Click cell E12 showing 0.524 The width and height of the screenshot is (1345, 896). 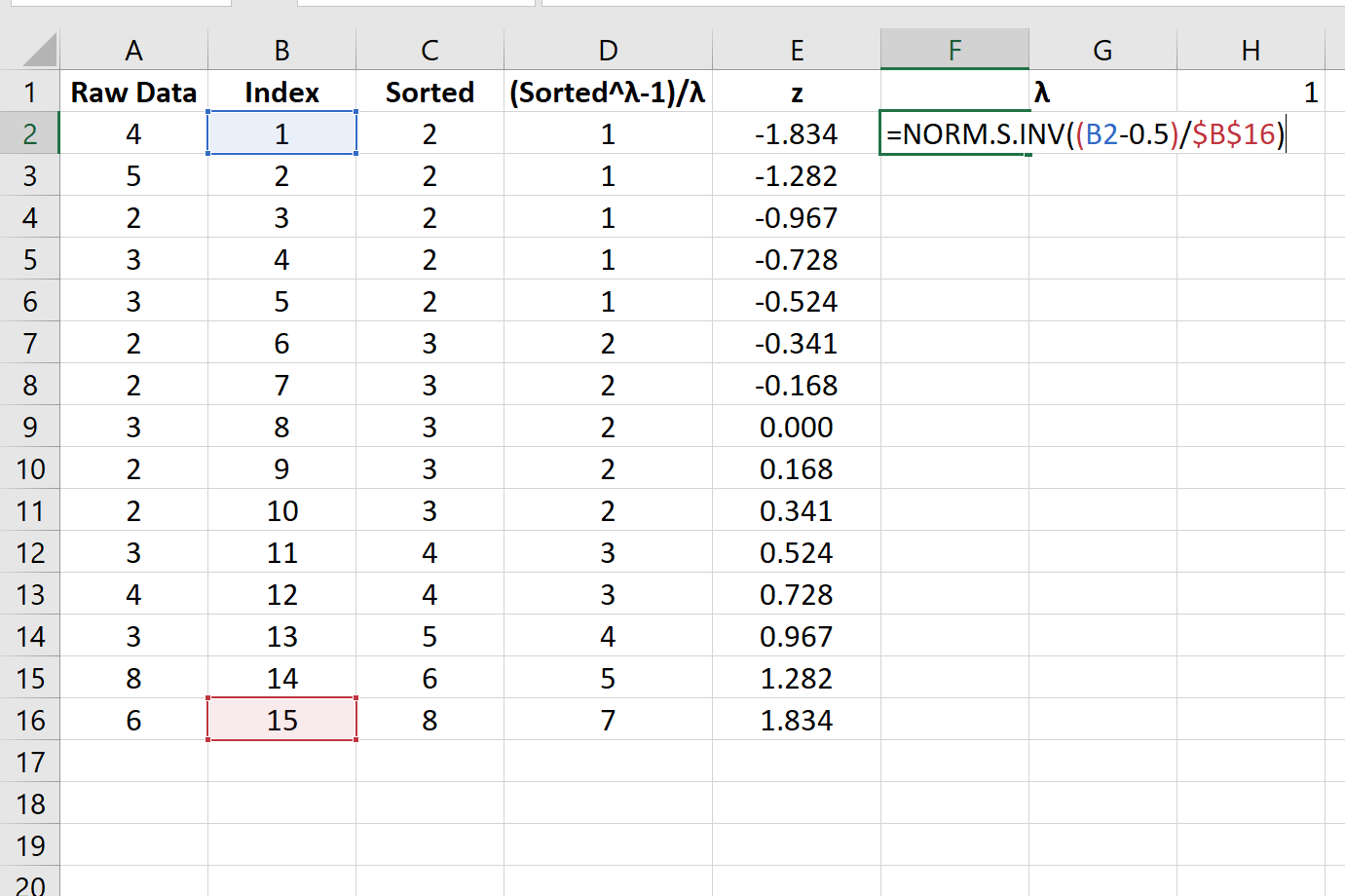797,552
